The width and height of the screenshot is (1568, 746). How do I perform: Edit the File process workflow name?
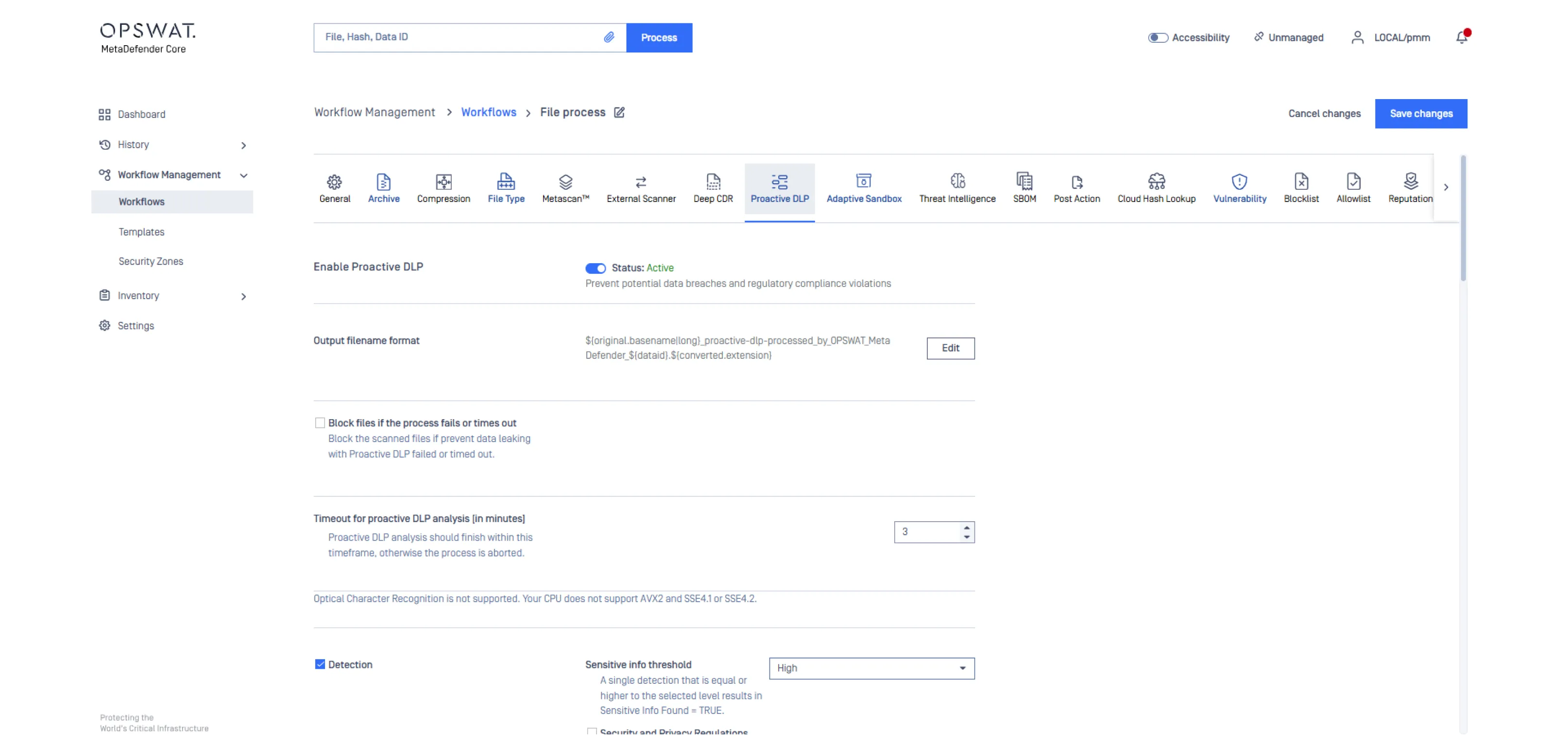(619, 113)
